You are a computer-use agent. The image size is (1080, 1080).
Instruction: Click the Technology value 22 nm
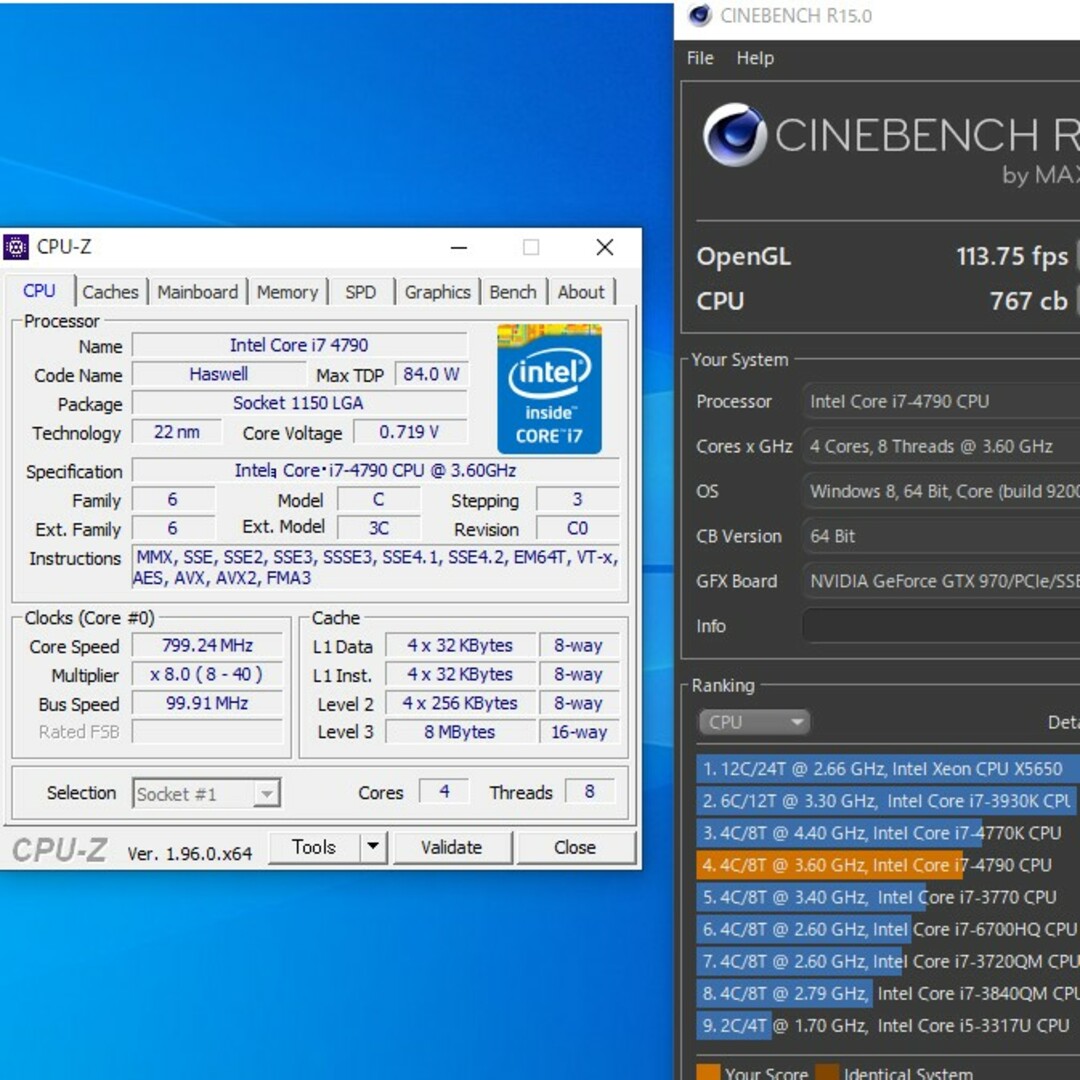pos(177,432)
